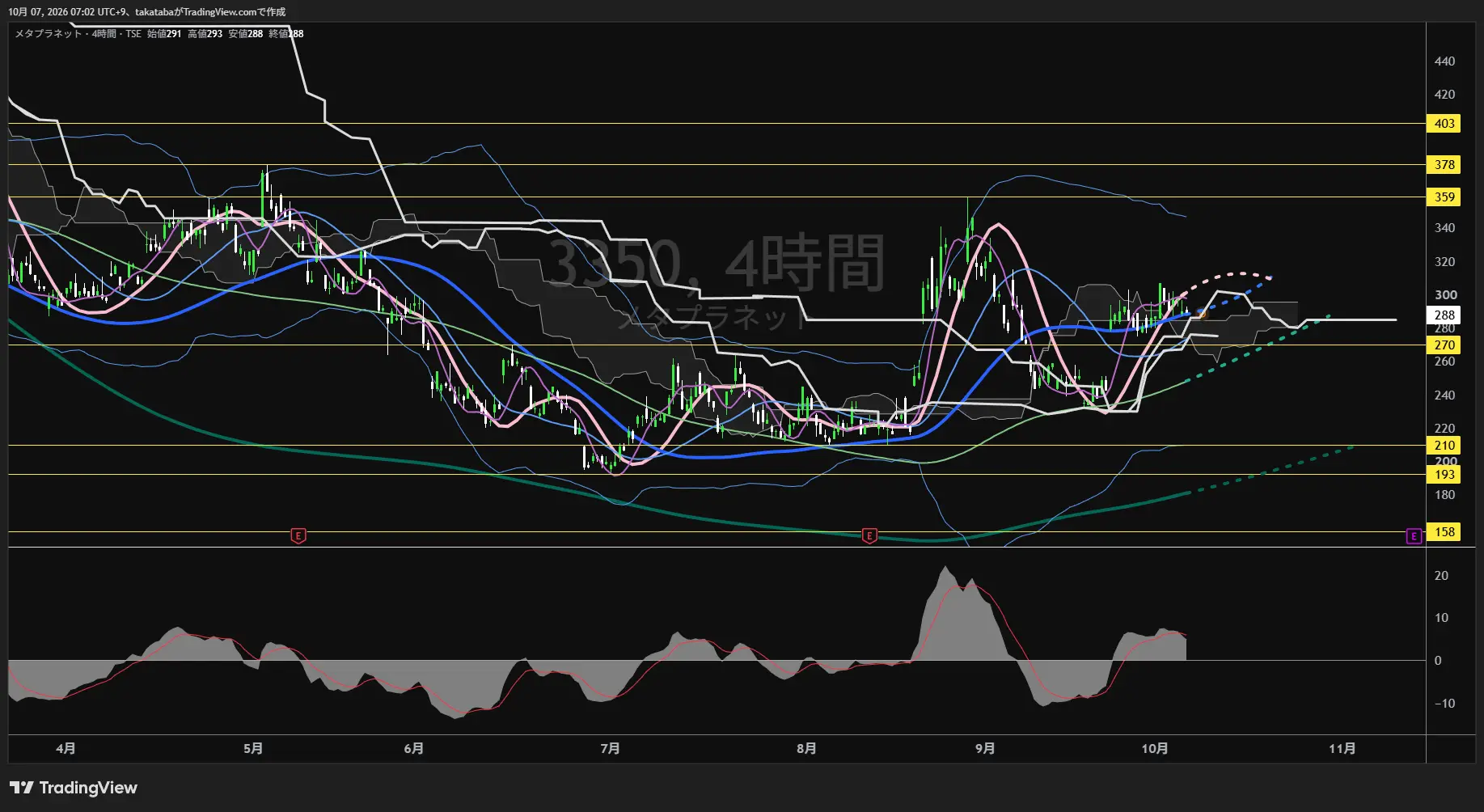
Task: Click the TradingView logo
Action: pos(74,788)
